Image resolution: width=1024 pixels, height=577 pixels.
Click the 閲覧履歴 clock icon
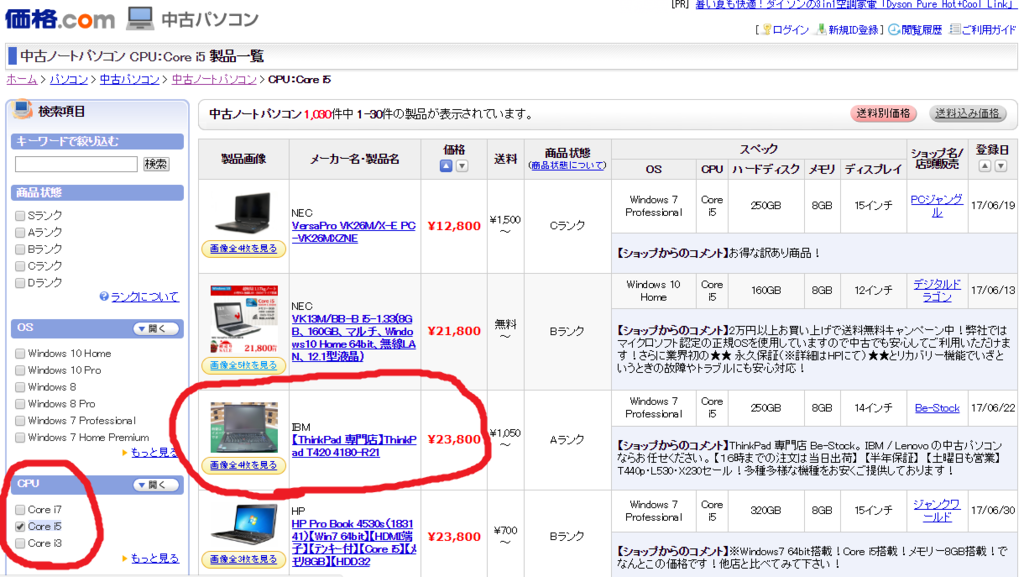tap(892, 30)
